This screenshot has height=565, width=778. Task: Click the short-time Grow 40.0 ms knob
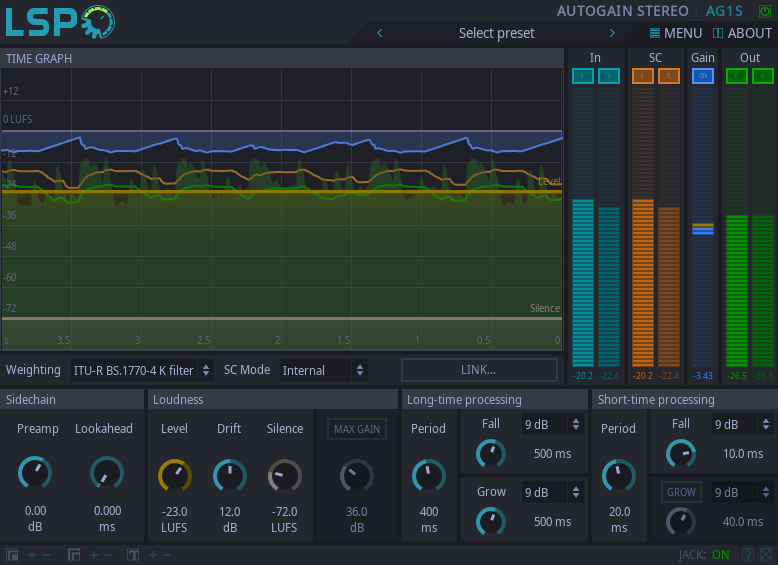coord(681,521)
